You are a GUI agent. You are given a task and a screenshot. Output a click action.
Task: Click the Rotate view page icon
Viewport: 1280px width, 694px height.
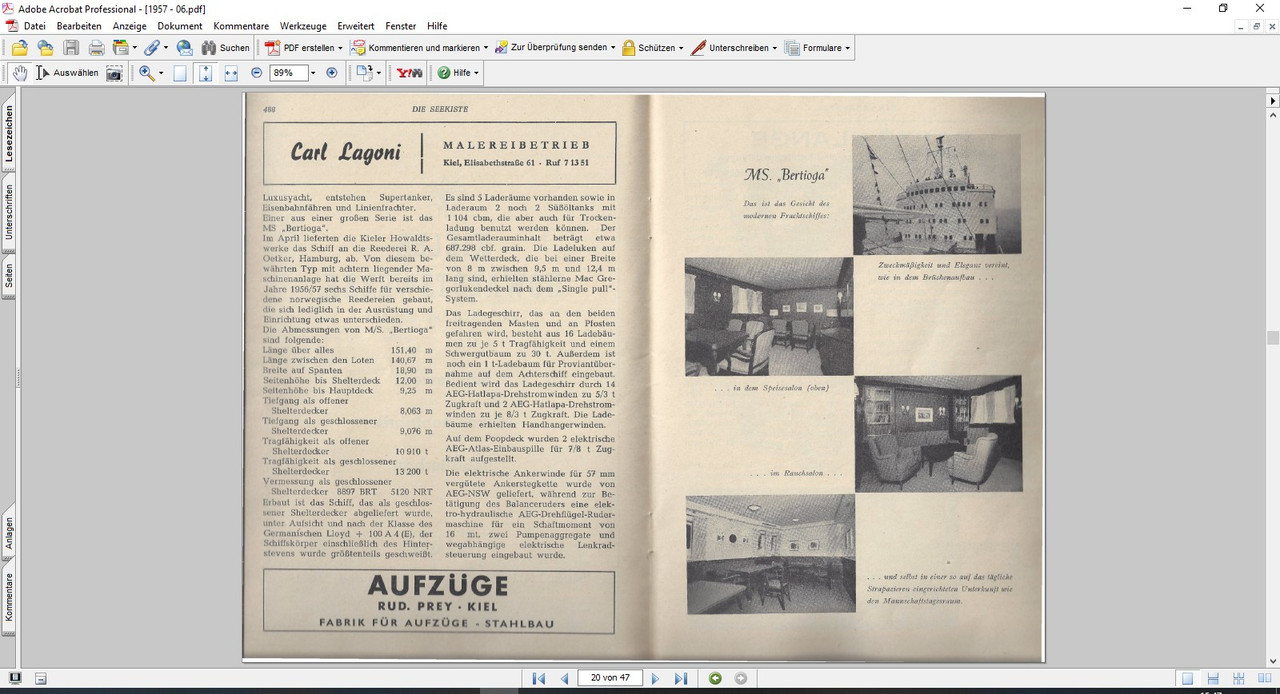tap(363, 73)
